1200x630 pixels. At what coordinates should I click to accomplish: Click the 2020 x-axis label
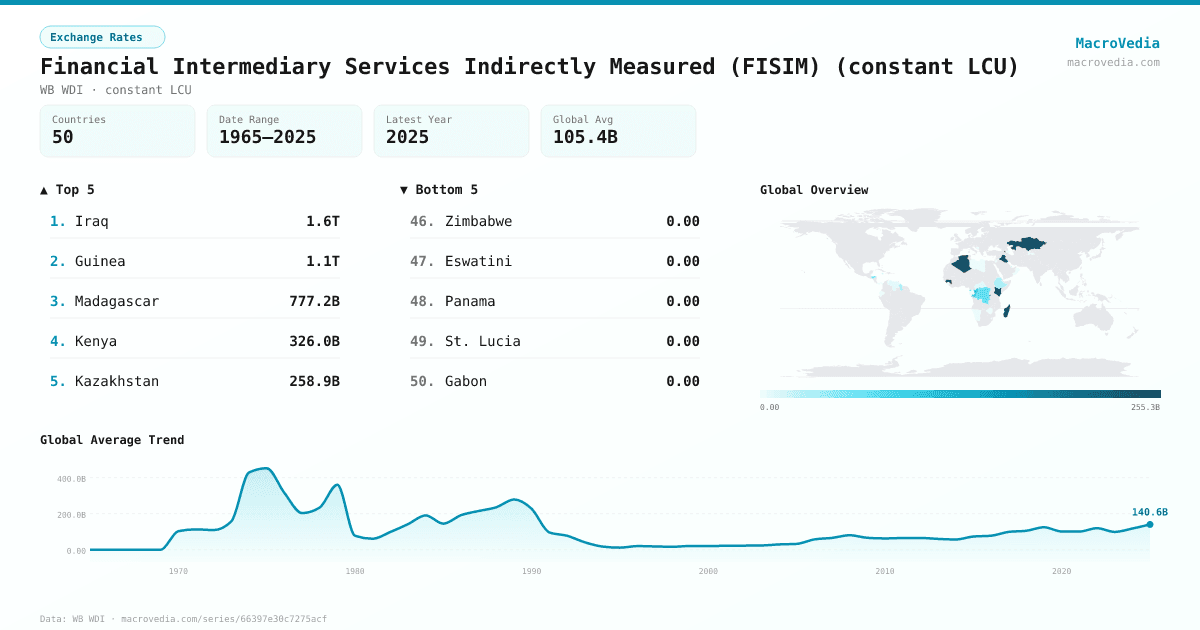(1061, 571)
